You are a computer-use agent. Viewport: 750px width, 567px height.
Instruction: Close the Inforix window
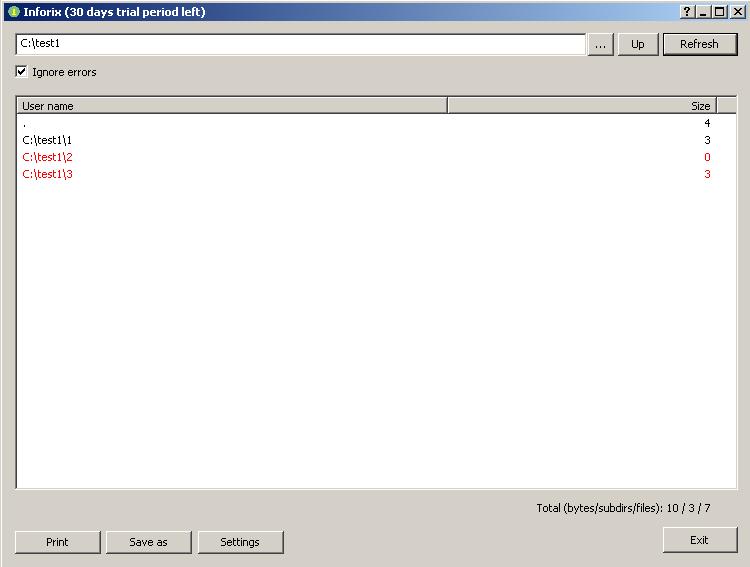(736, 12)
